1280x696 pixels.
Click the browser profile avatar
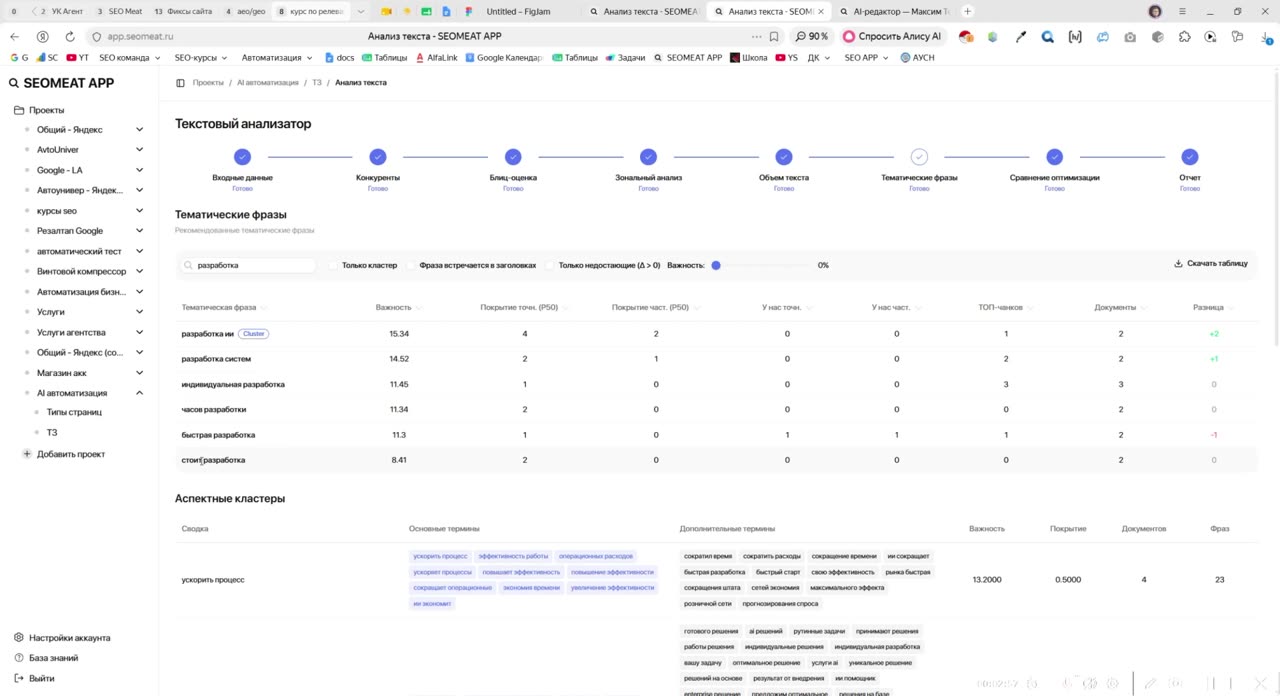(x=1155, y=11)
